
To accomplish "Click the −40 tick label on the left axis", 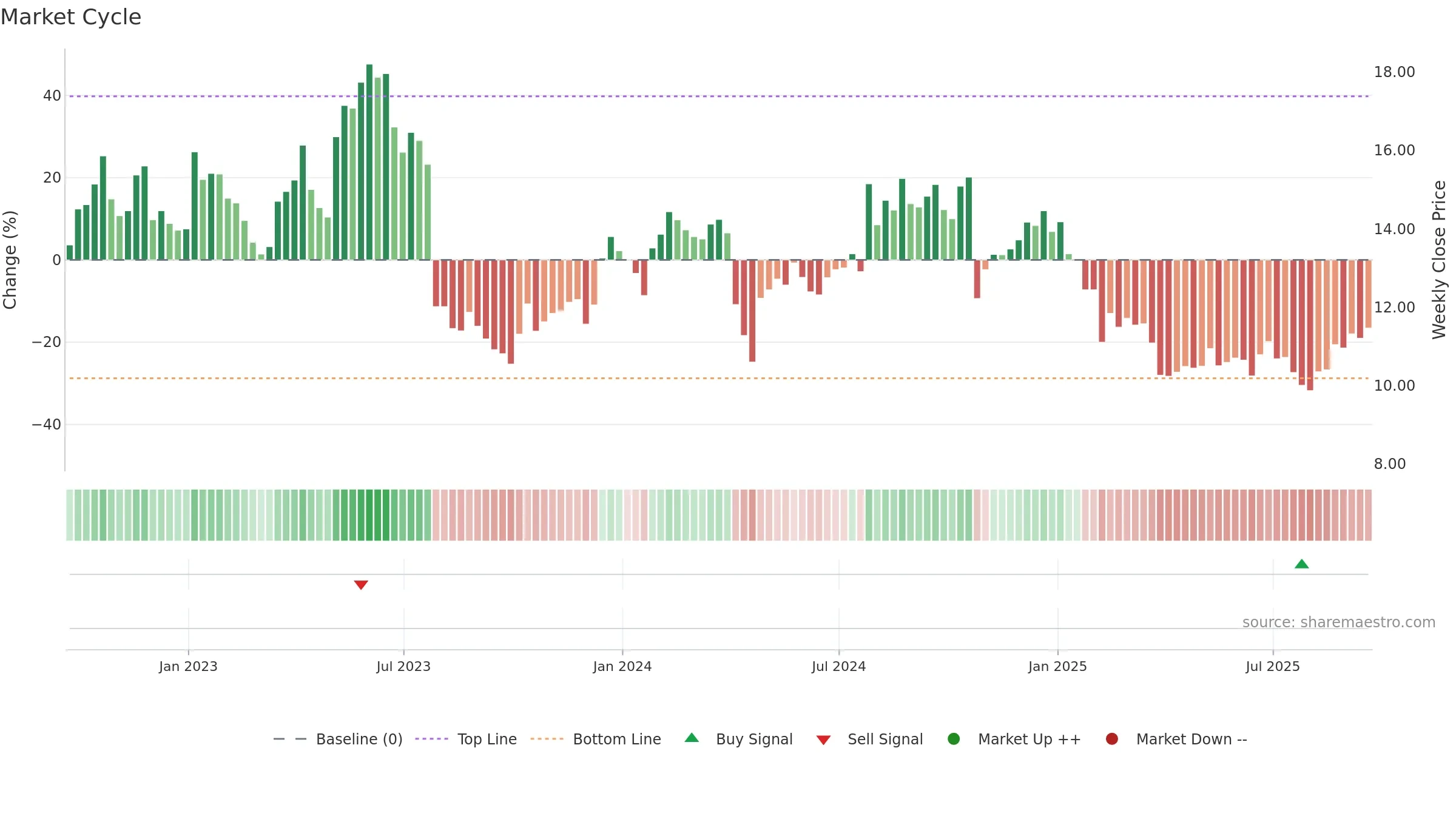I will 47,425.
